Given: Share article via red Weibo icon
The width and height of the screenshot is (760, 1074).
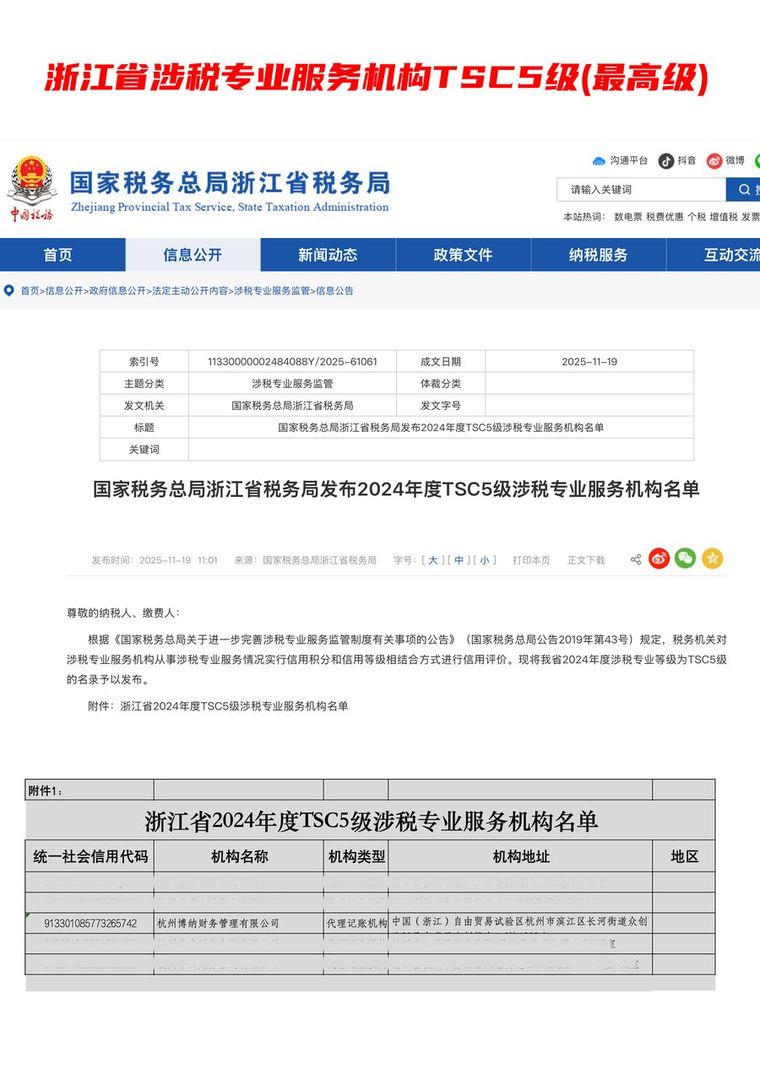Looking at the screenshot, I should tap(659, 559).
